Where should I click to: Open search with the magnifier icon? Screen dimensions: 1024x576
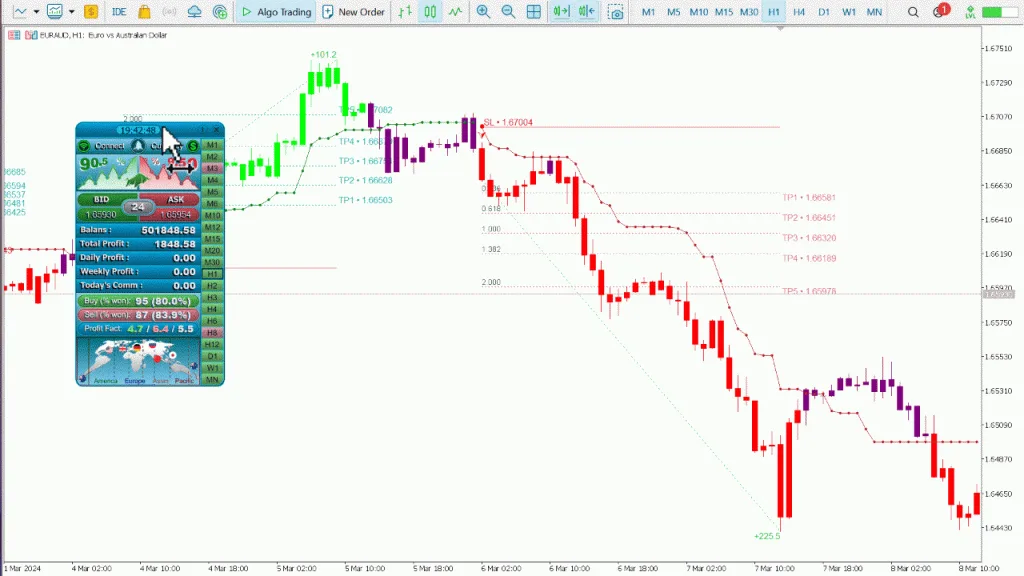coord(913,11)
